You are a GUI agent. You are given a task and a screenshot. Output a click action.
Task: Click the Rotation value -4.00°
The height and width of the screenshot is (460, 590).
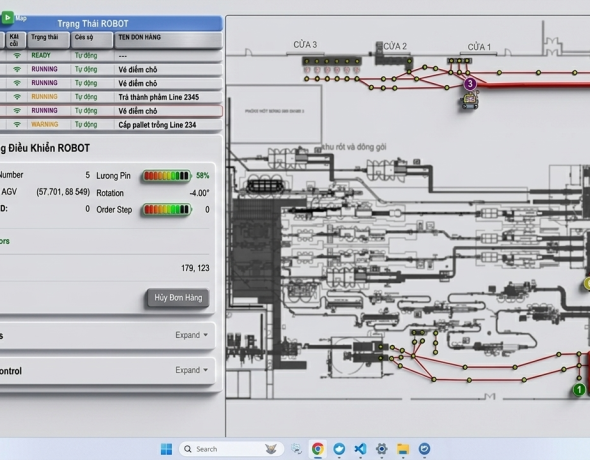coord(199,193)
